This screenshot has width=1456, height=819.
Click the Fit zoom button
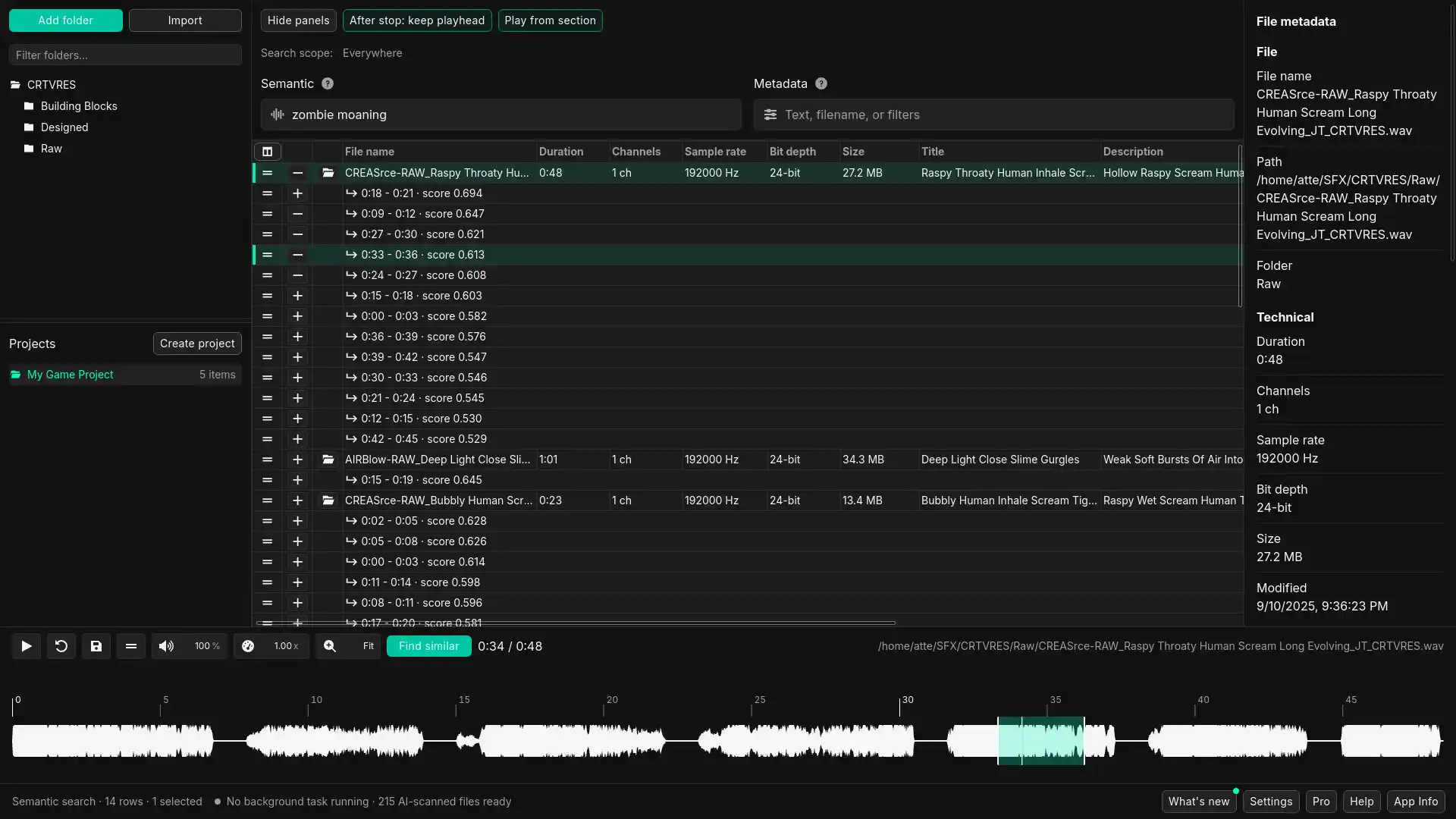(x=369, y=646)
